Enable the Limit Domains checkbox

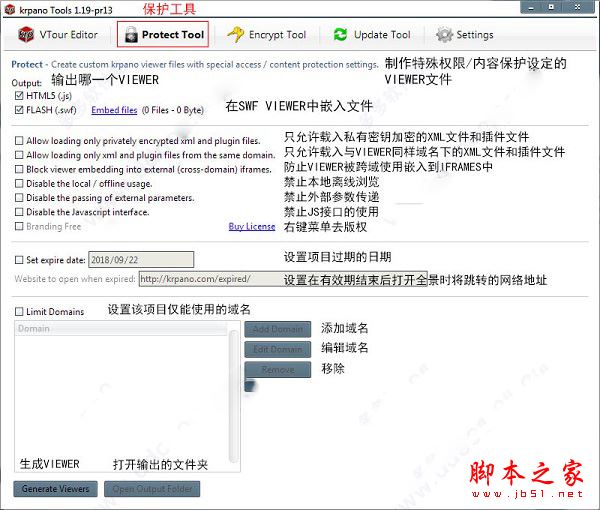[19, 311]
